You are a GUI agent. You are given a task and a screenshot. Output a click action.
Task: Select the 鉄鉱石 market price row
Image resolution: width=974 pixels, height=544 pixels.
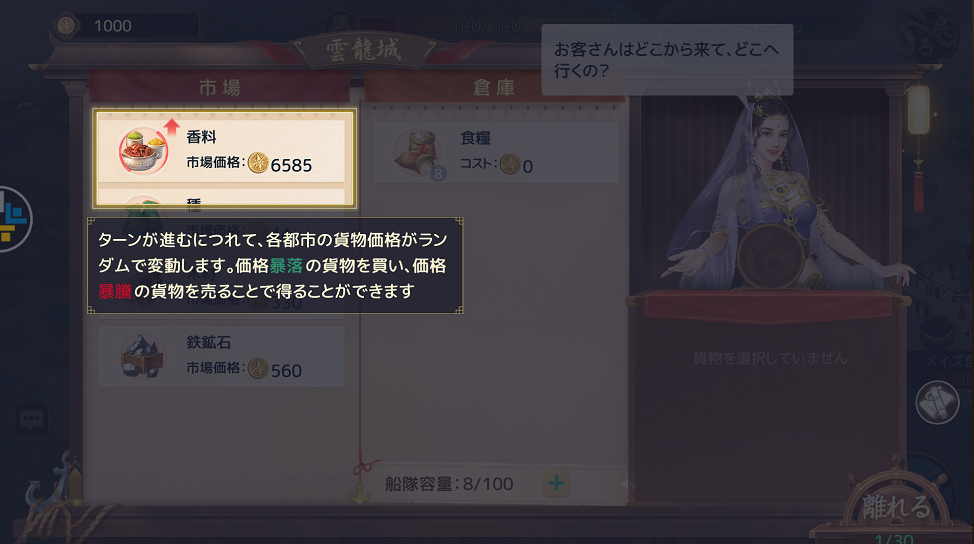[221, 356]
